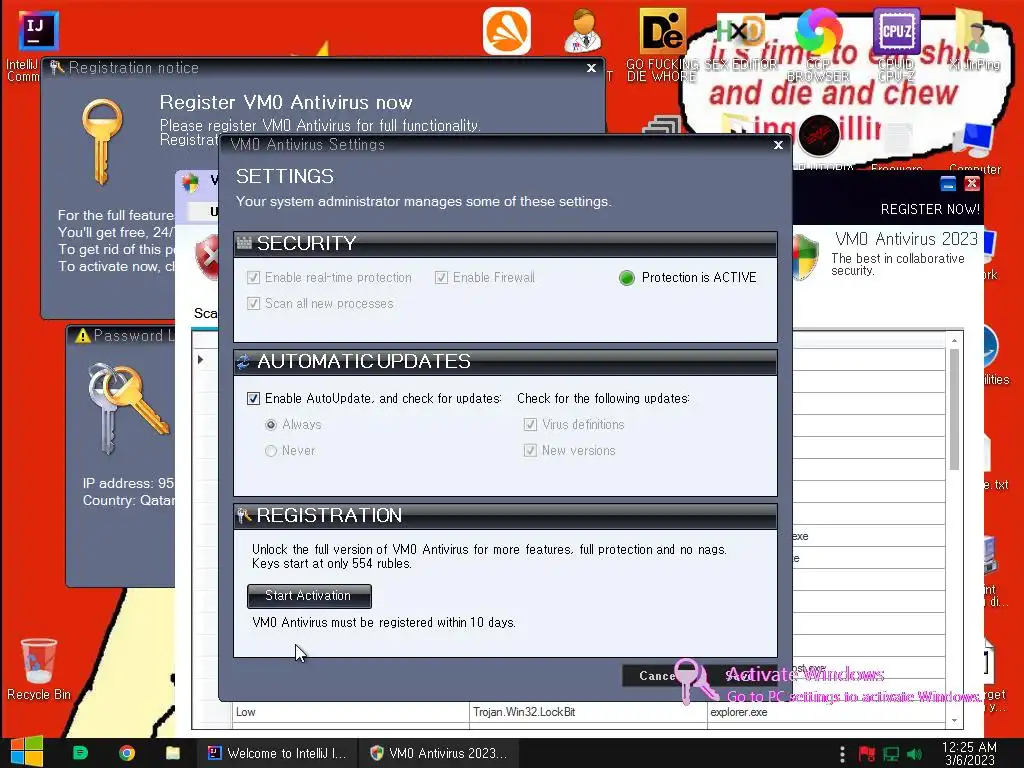The width and height of the screenshot is (1024, 768).
Task: Open the HxD hex editor desktop icon
Action: point(740,31)
